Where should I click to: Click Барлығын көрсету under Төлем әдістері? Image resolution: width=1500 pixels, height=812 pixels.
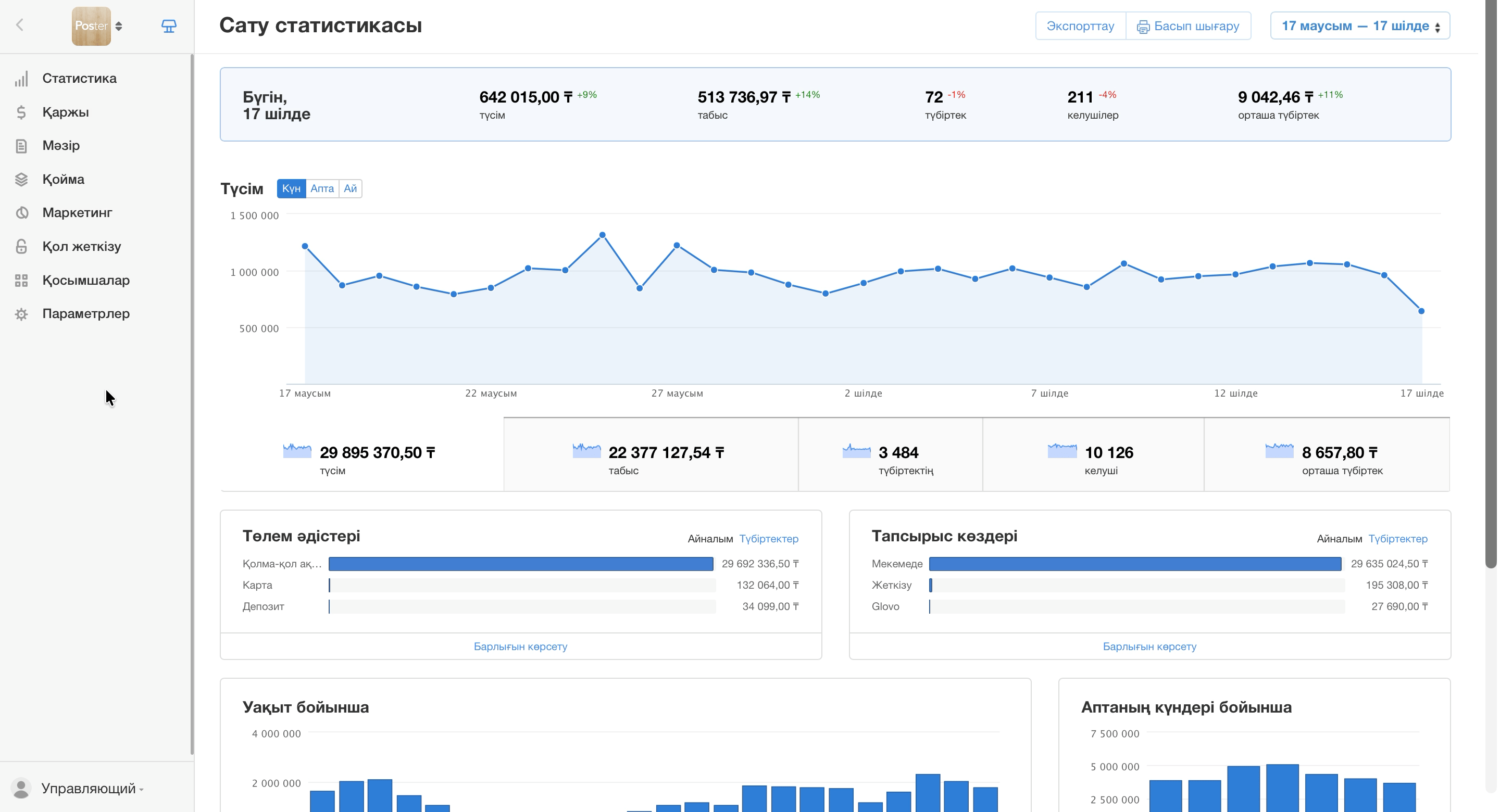[521, 646]
